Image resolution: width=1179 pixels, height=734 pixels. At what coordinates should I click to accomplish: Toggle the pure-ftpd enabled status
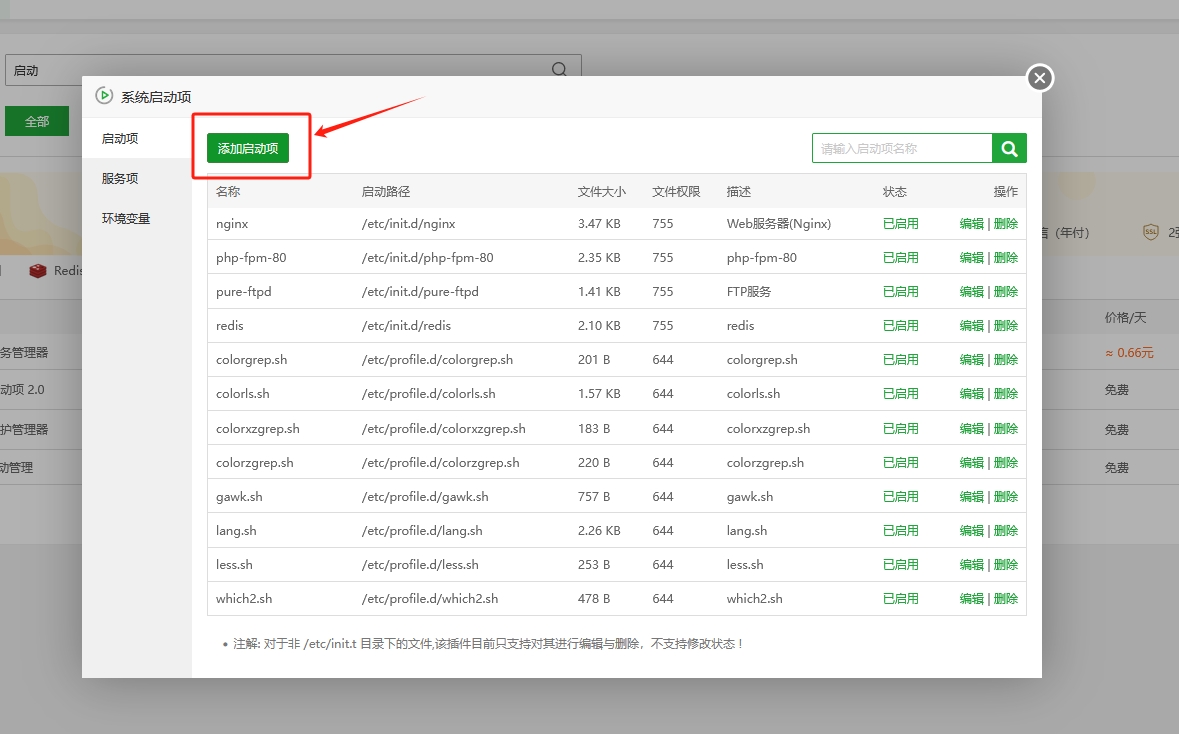[x=900, y=292]
